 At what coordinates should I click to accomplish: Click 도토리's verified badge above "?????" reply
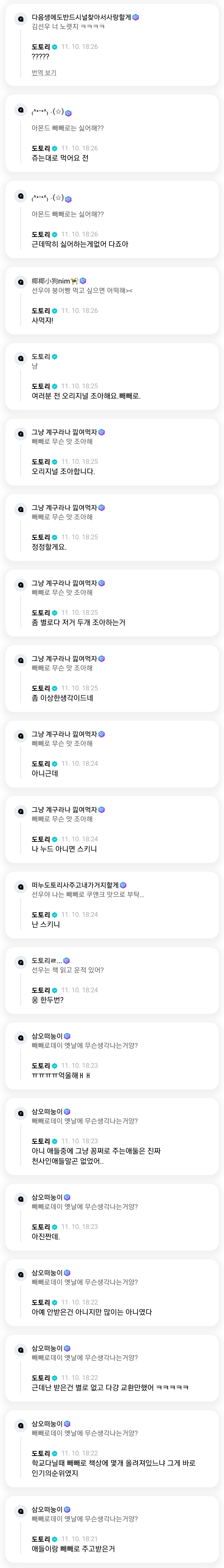[55, 47]
